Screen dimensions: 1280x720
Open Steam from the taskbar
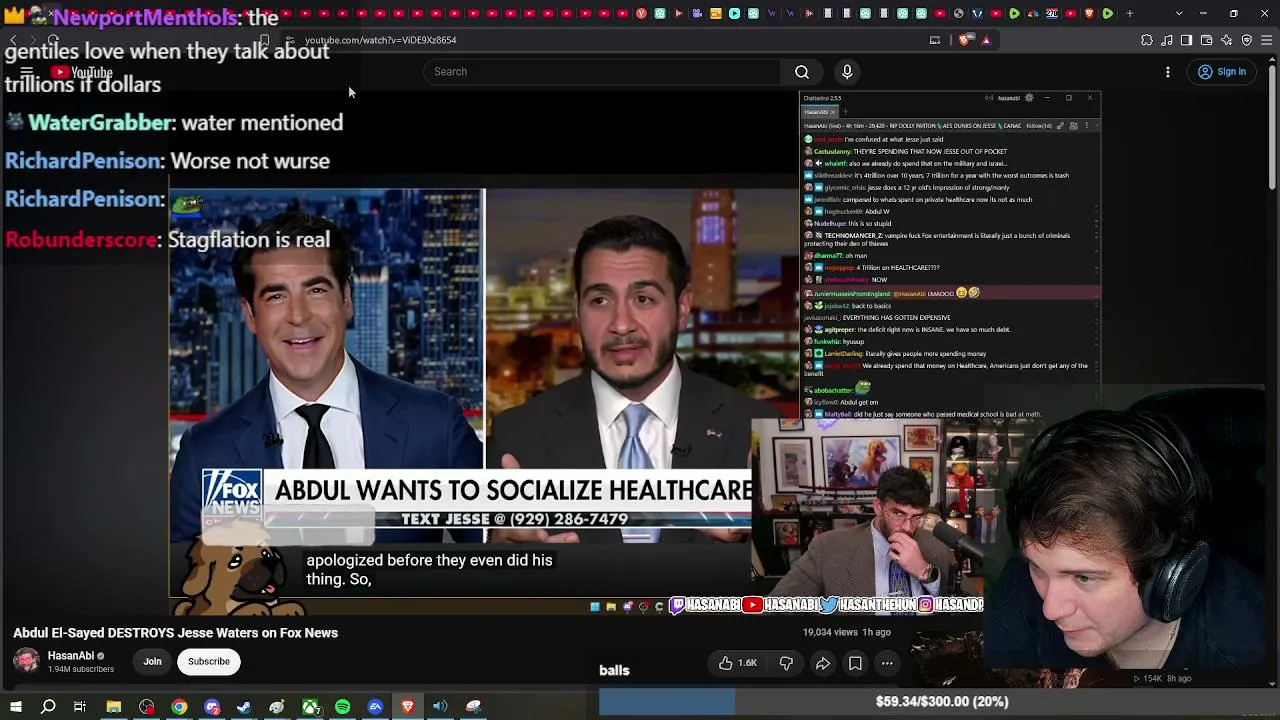coord(244,707)
